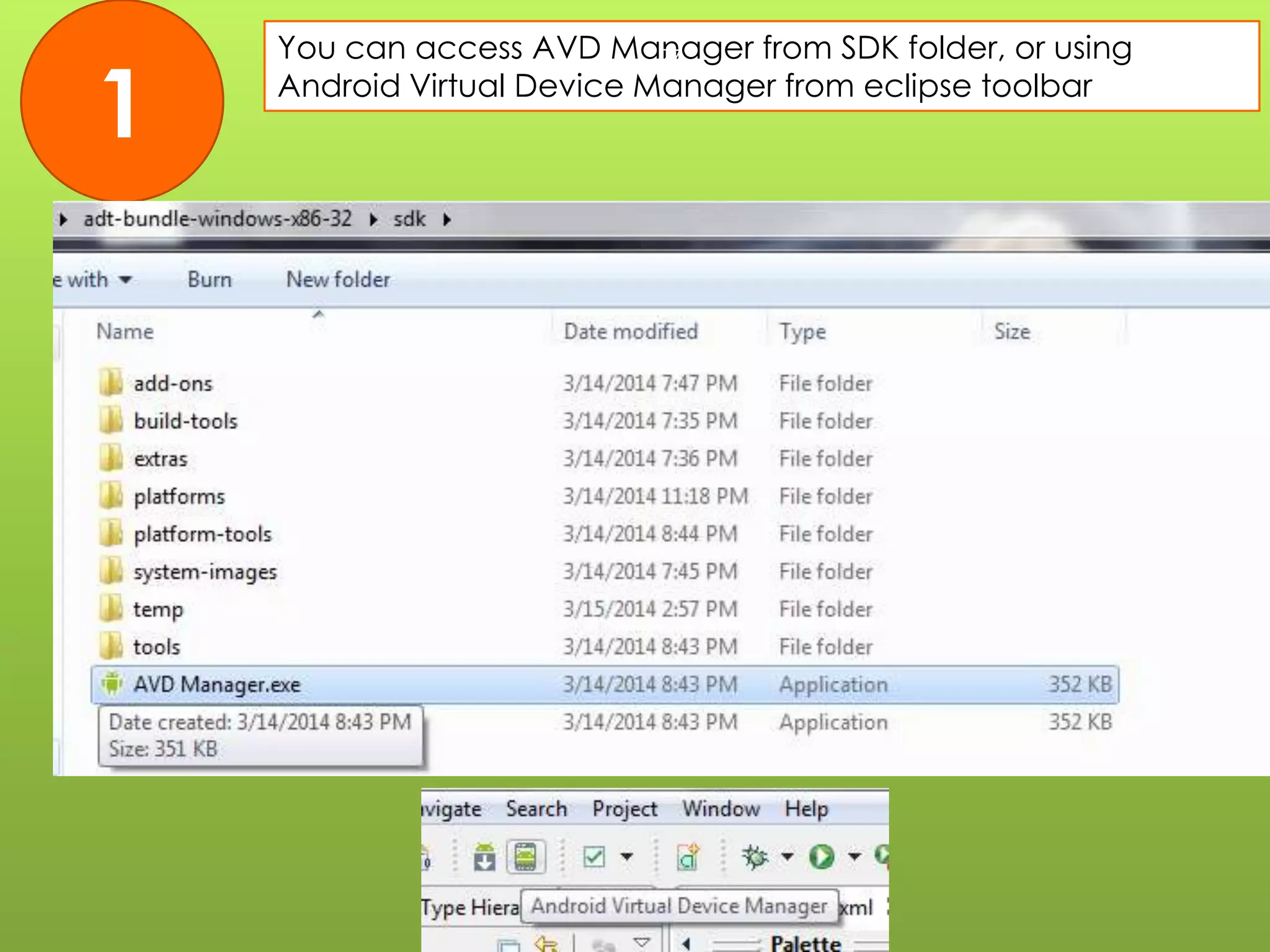Select the system-images folder
The width and height of the screenshot is (1270, 952).
click(205, 572)
